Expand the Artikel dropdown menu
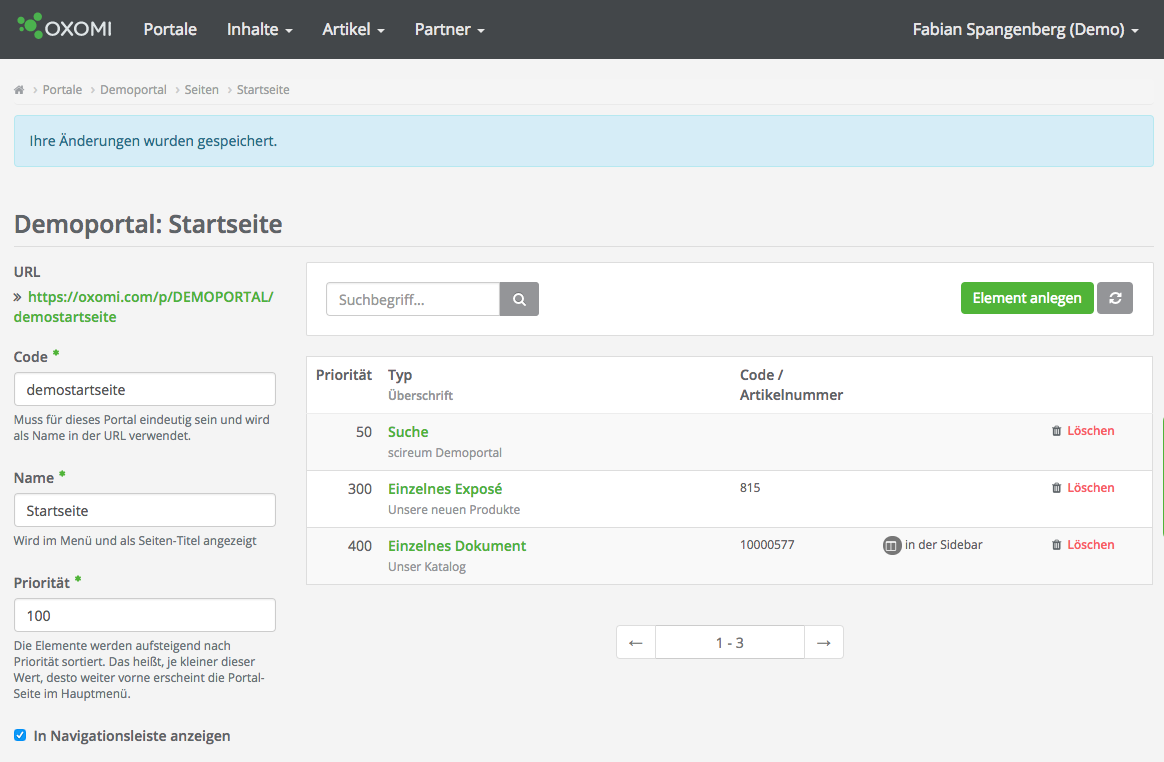Screen dimensions: 1164x762 click(x=353, y=29)
